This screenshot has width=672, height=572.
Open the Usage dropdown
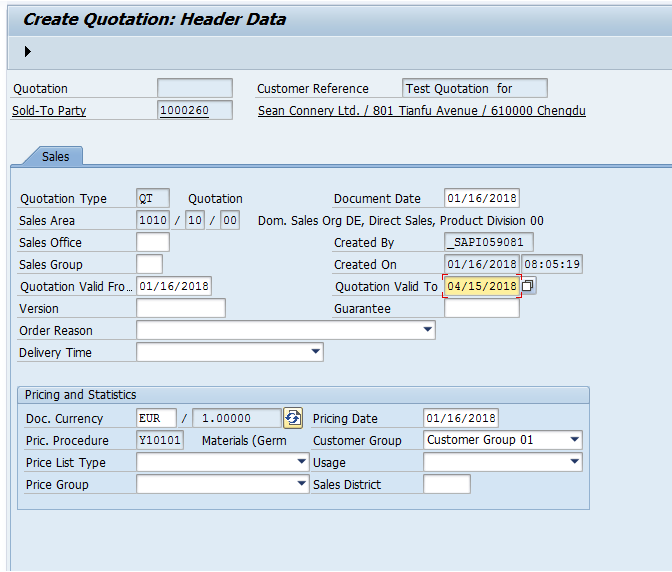pos(574,462)
